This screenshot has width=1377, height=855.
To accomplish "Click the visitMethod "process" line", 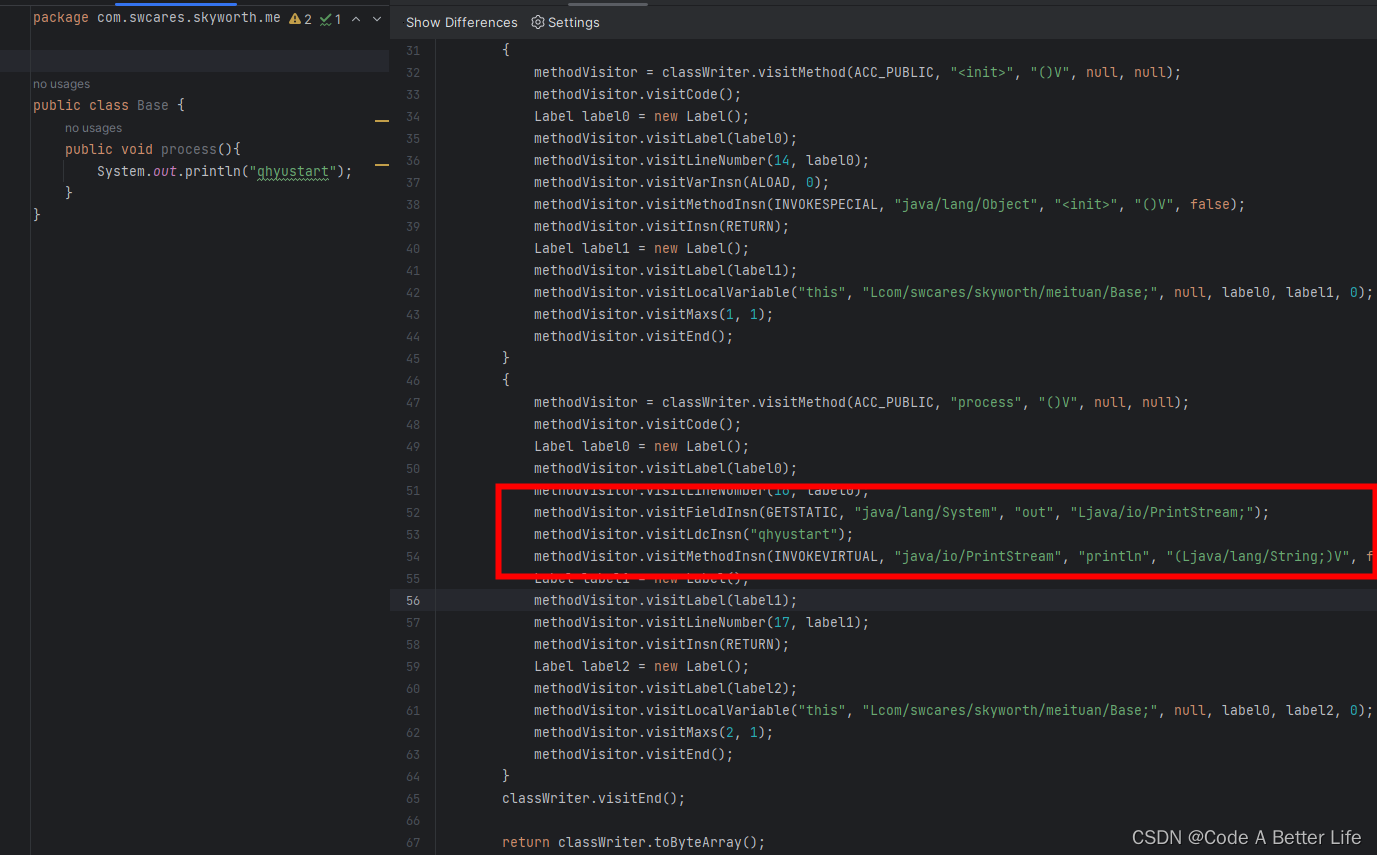I will [861, 403].
